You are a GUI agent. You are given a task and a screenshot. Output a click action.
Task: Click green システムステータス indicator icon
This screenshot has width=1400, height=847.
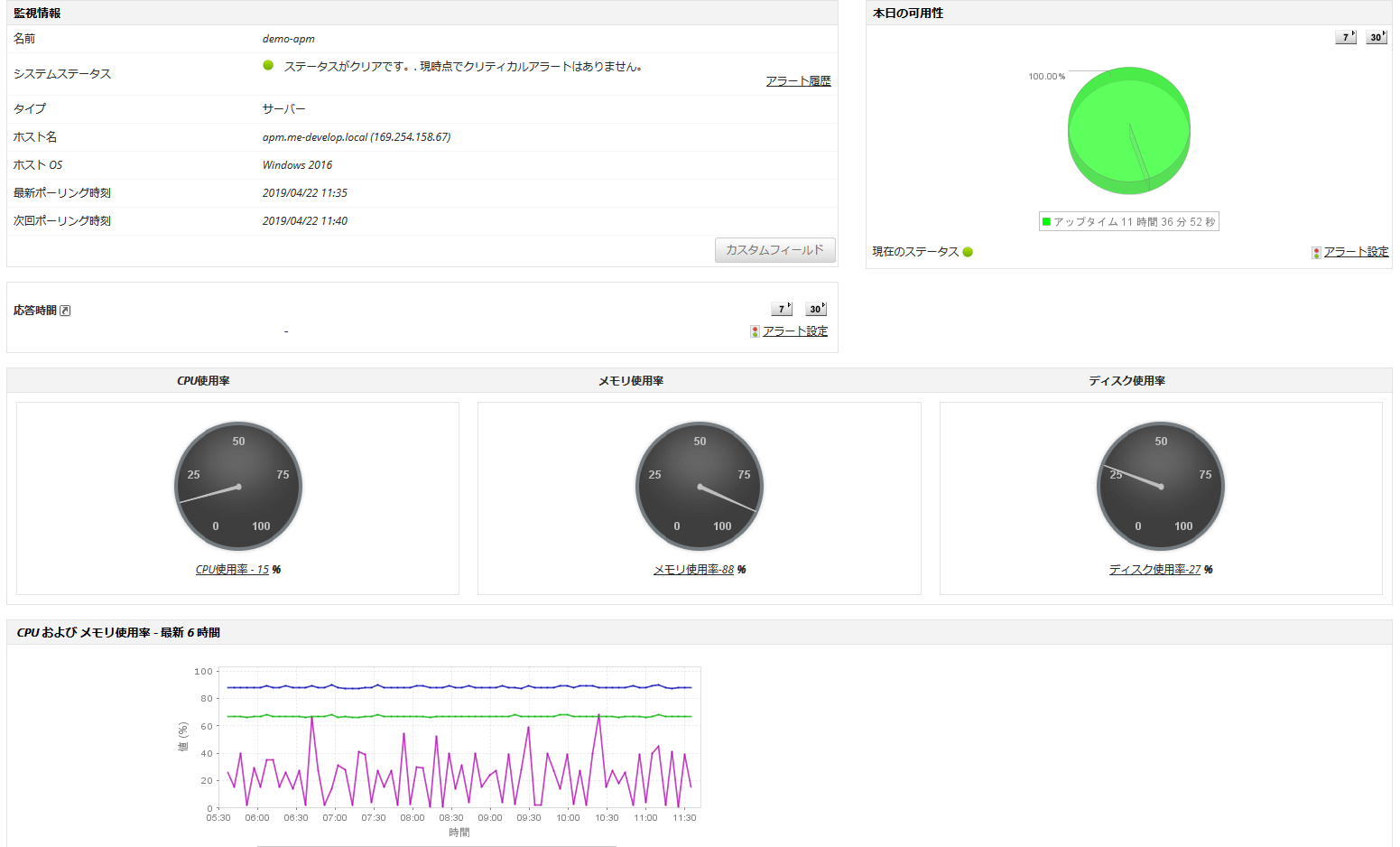[268, 65]
